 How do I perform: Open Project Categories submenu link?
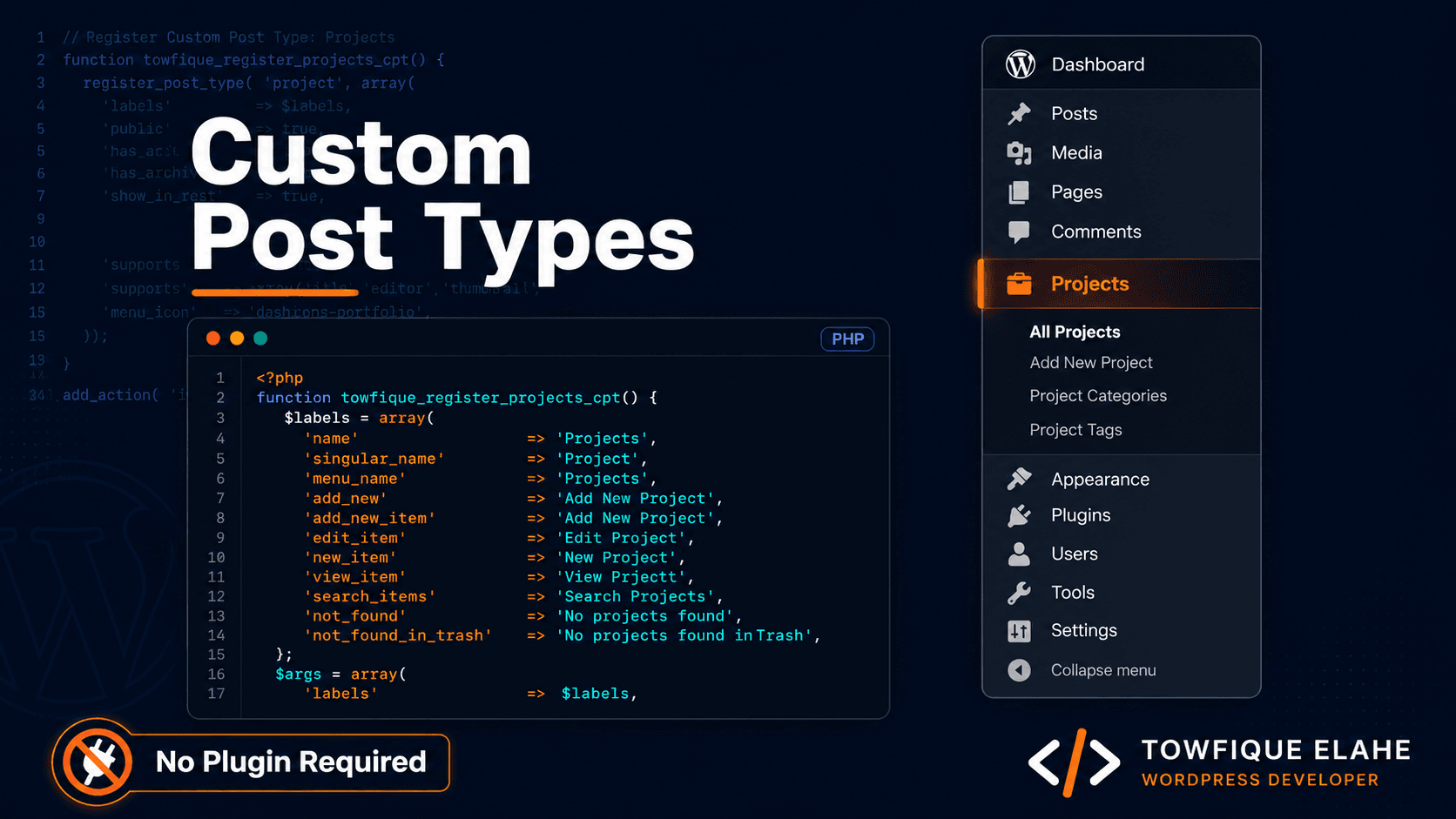tap(1098, 396)
